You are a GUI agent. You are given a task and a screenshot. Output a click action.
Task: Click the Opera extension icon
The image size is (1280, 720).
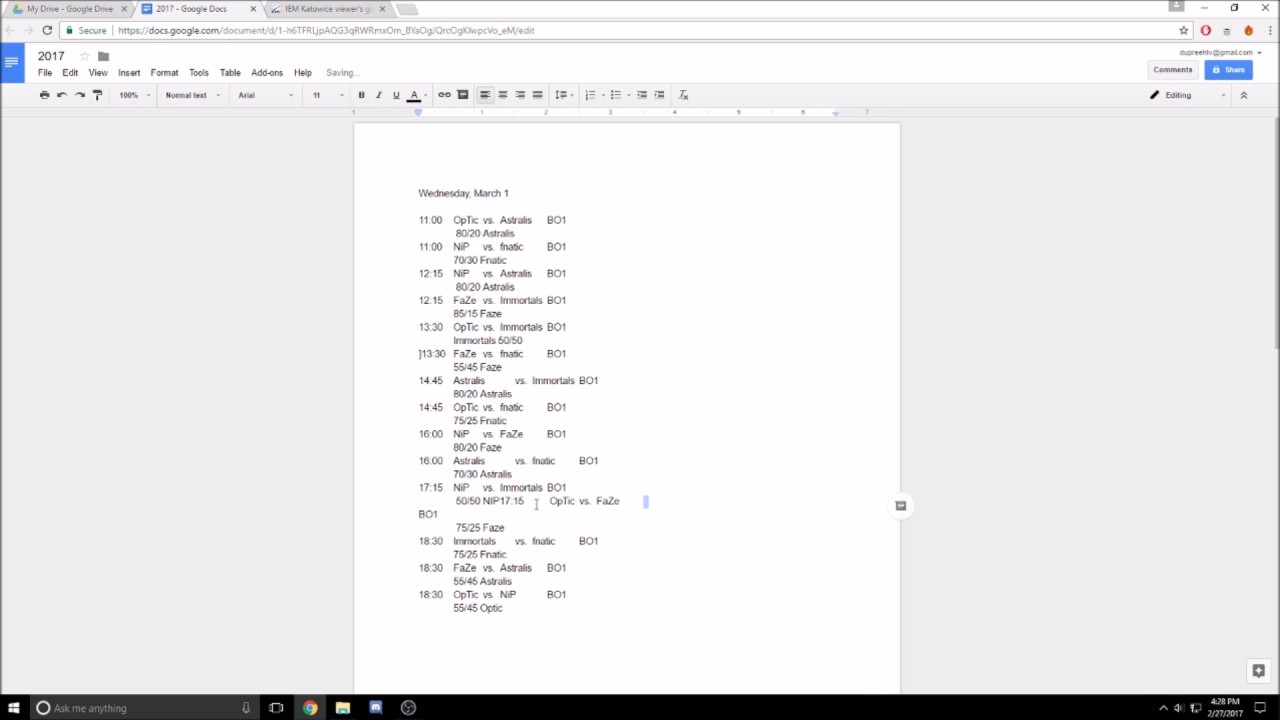[x=1206, y=30]
